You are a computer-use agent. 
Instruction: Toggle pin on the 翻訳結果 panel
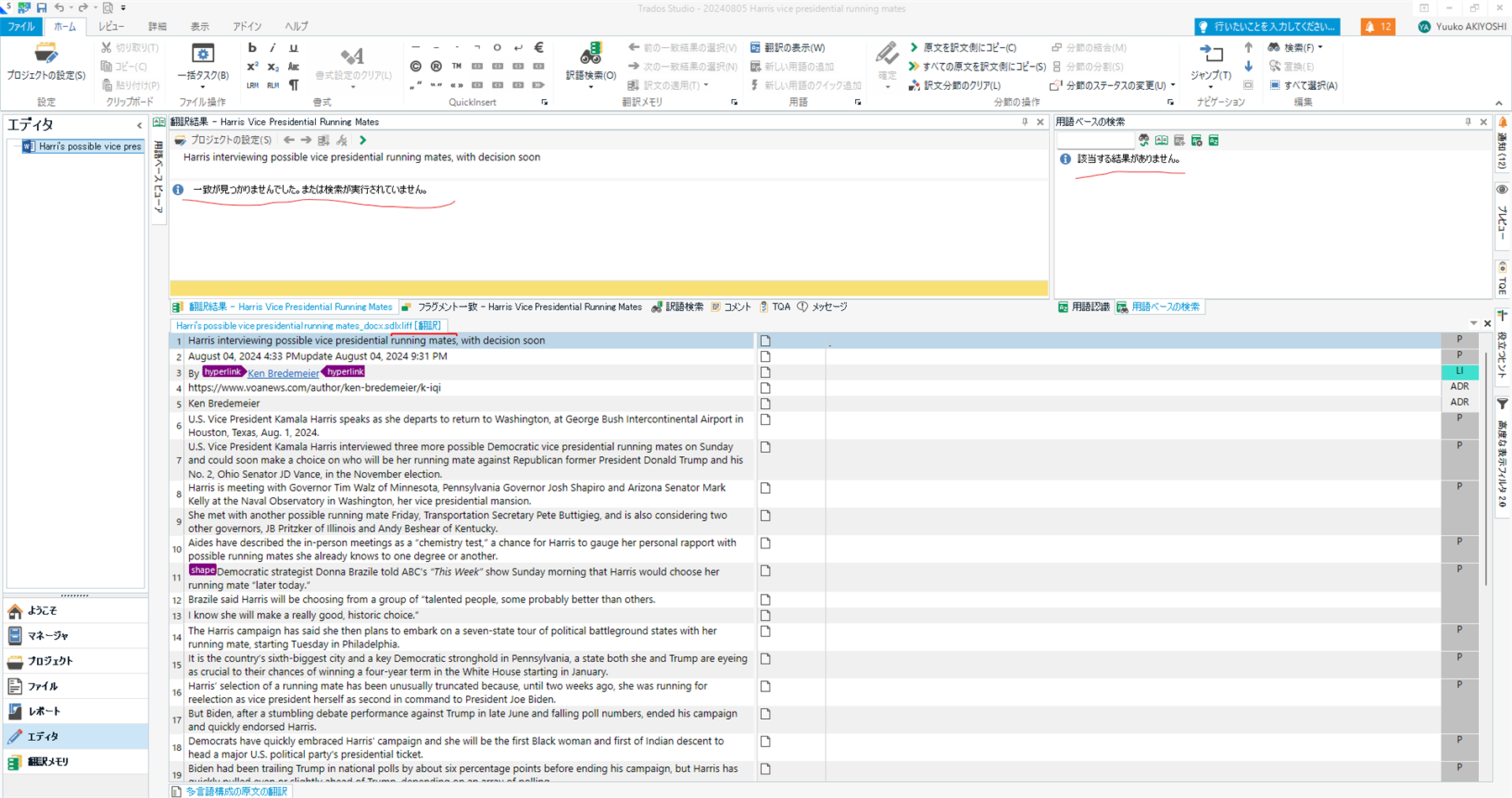[1025, 122]
